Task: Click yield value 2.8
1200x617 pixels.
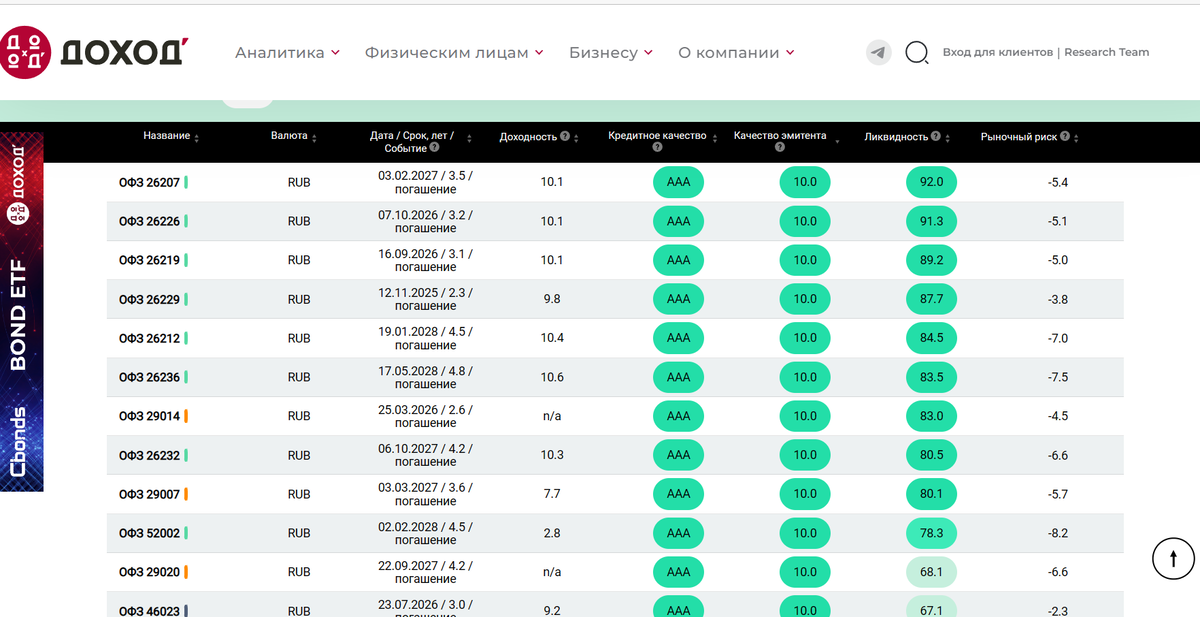Action: (552, 533)
